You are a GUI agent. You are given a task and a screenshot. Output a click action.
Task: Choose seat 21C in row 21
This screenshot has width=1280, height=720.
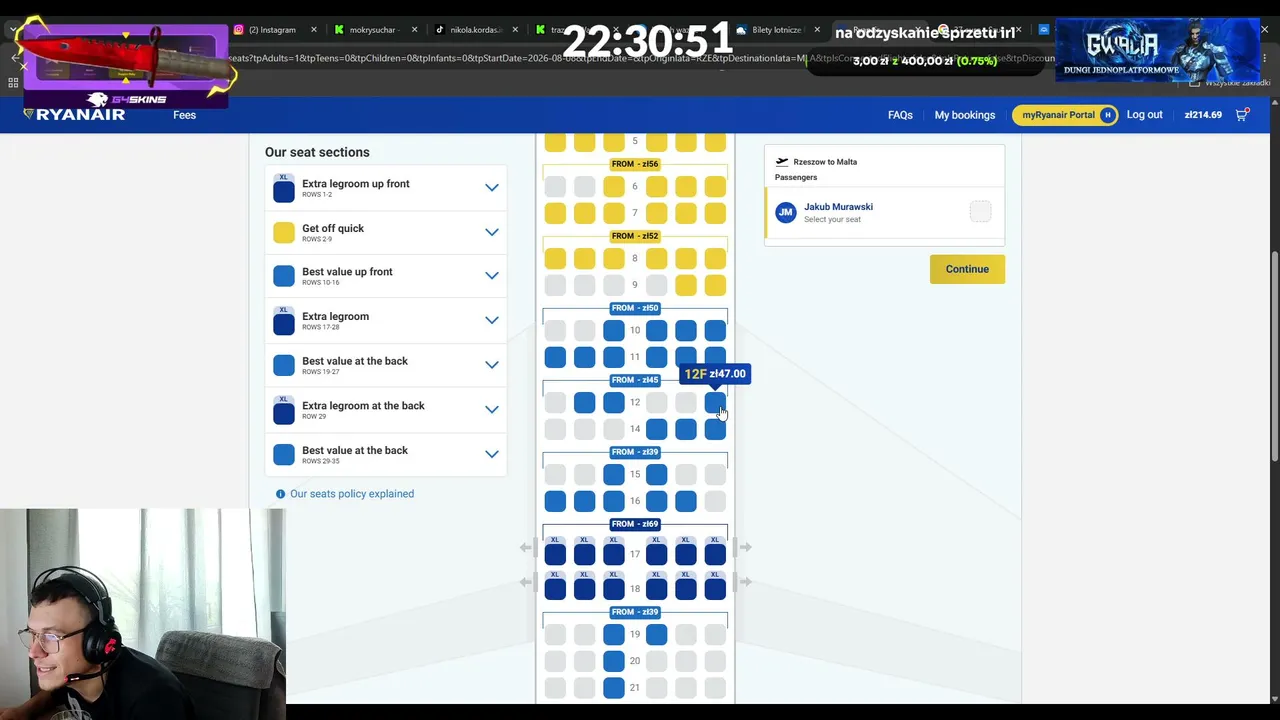pyautogui.click(x=613, y=687)
